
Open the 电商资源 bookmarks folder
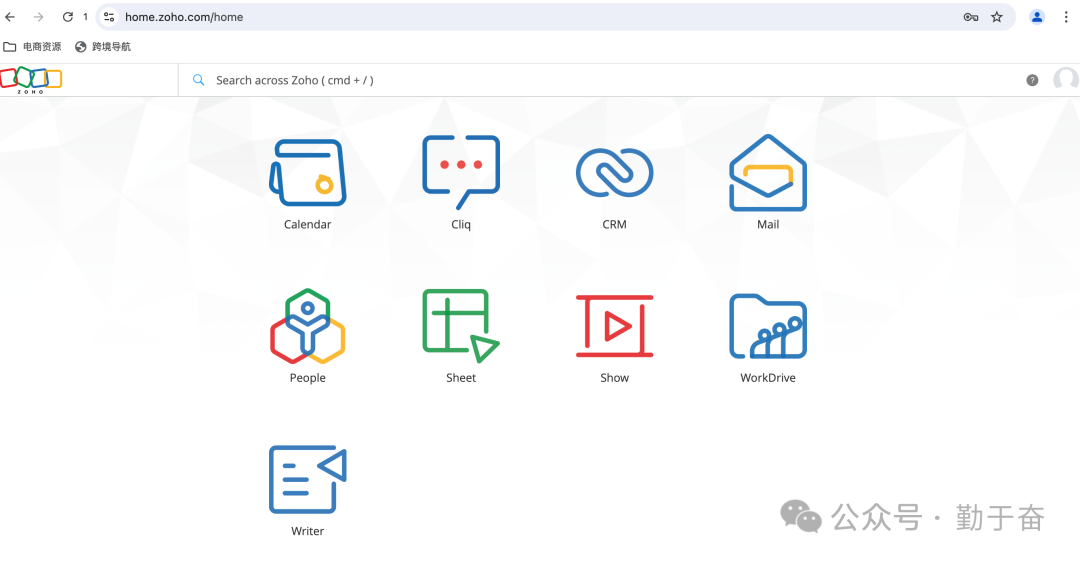pyautogui.click(x=32, y=47)
